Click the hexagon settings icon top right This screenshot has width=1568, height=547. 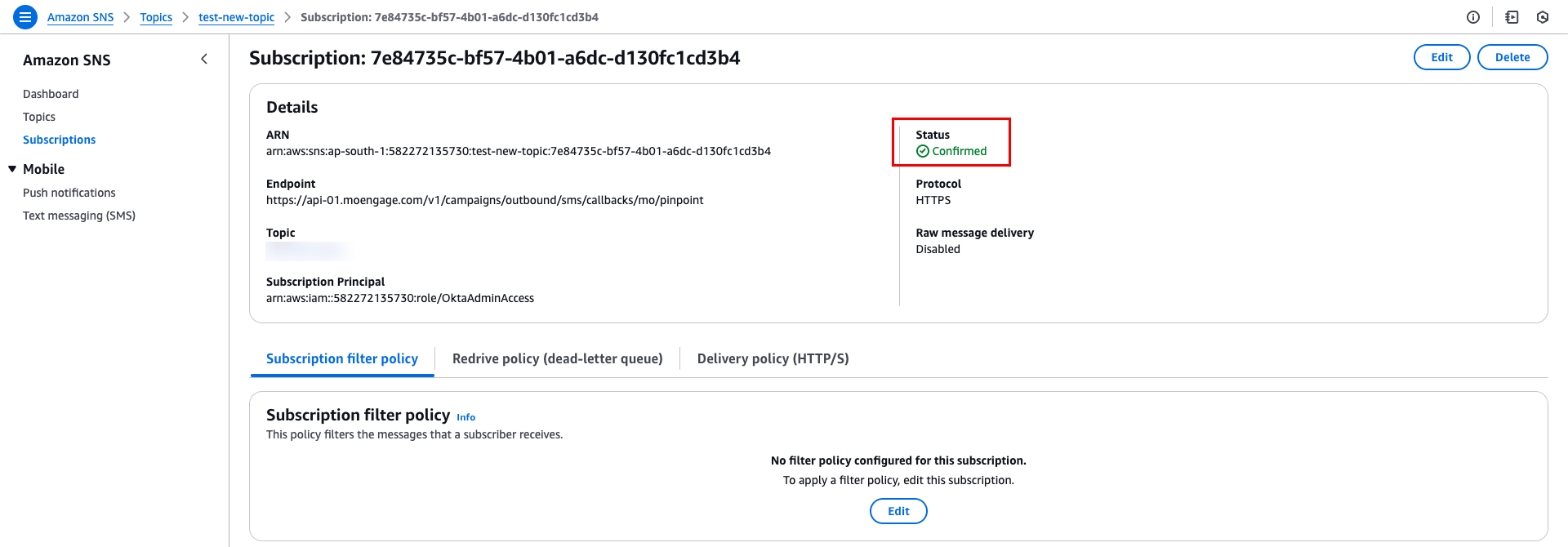[x=1543, y=17]
